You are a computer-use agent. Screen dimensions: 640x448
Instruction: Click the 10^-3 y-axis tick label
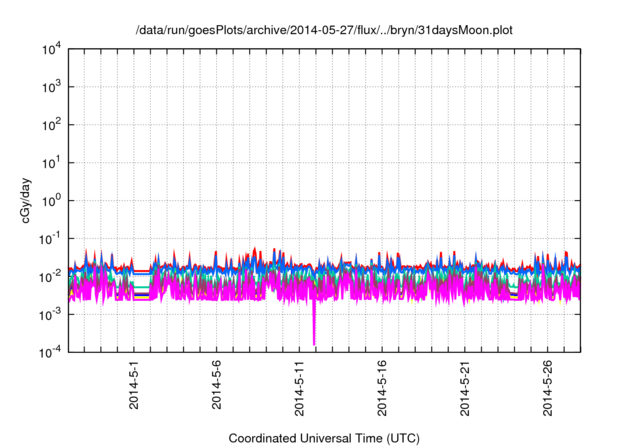pyautogui.click(x=51, y=313)
